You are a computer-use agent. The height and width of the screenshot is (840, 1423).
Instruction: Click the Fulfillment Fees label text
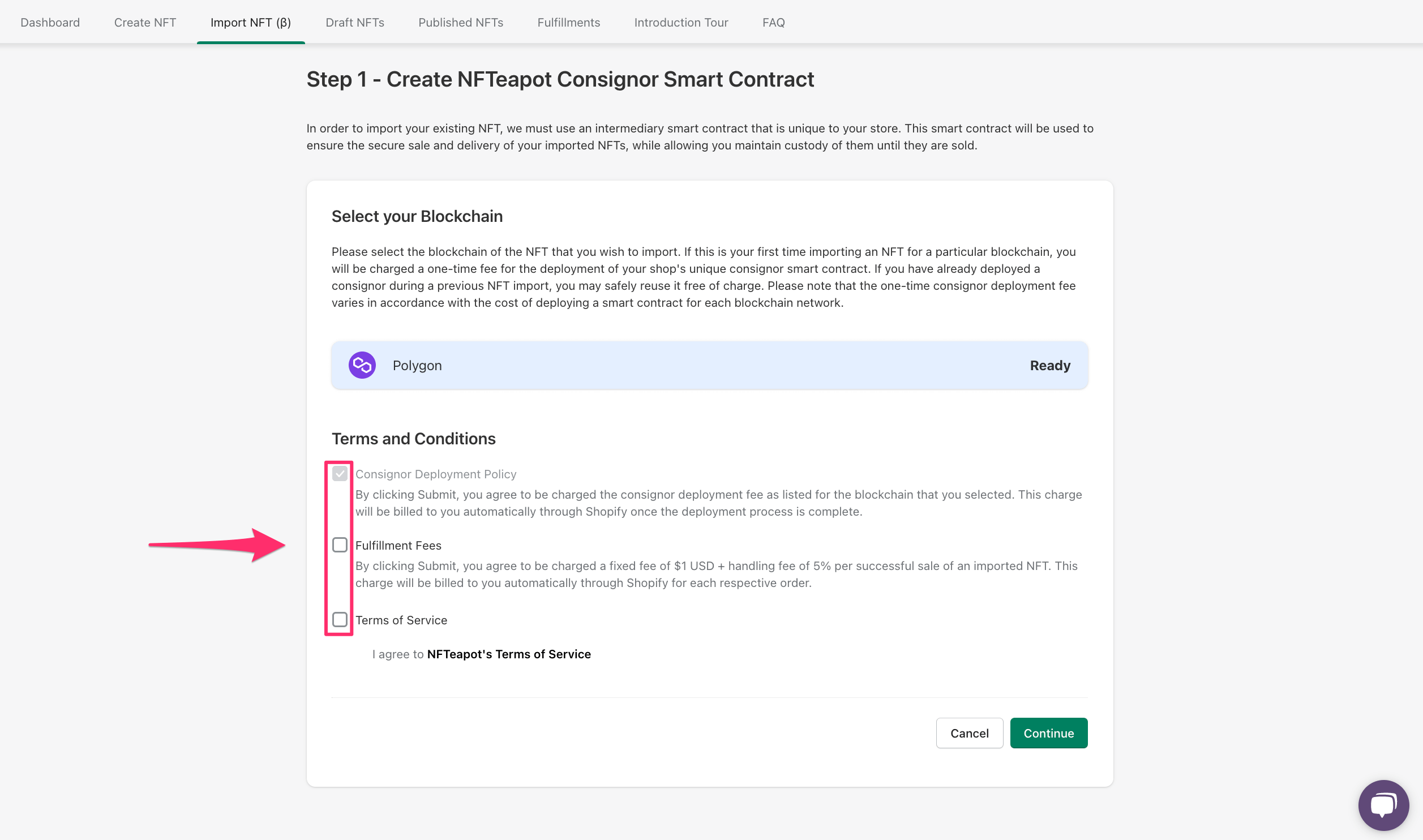pyautogui.click(x=398, y=546)
